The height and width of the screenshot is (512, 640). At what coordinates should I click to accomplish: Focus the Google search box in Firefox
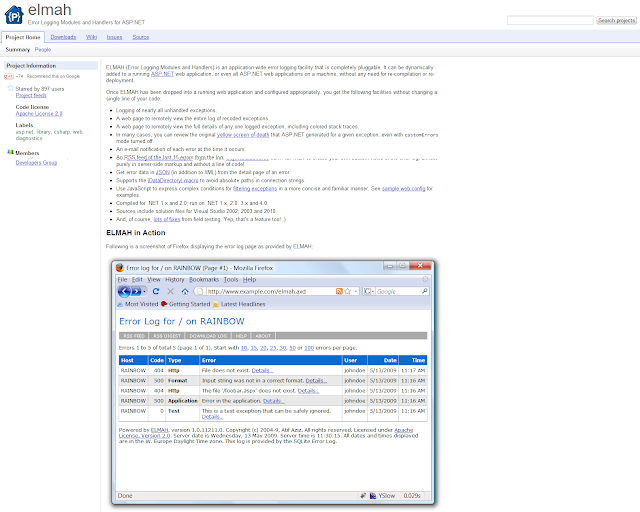click(398, 292)
